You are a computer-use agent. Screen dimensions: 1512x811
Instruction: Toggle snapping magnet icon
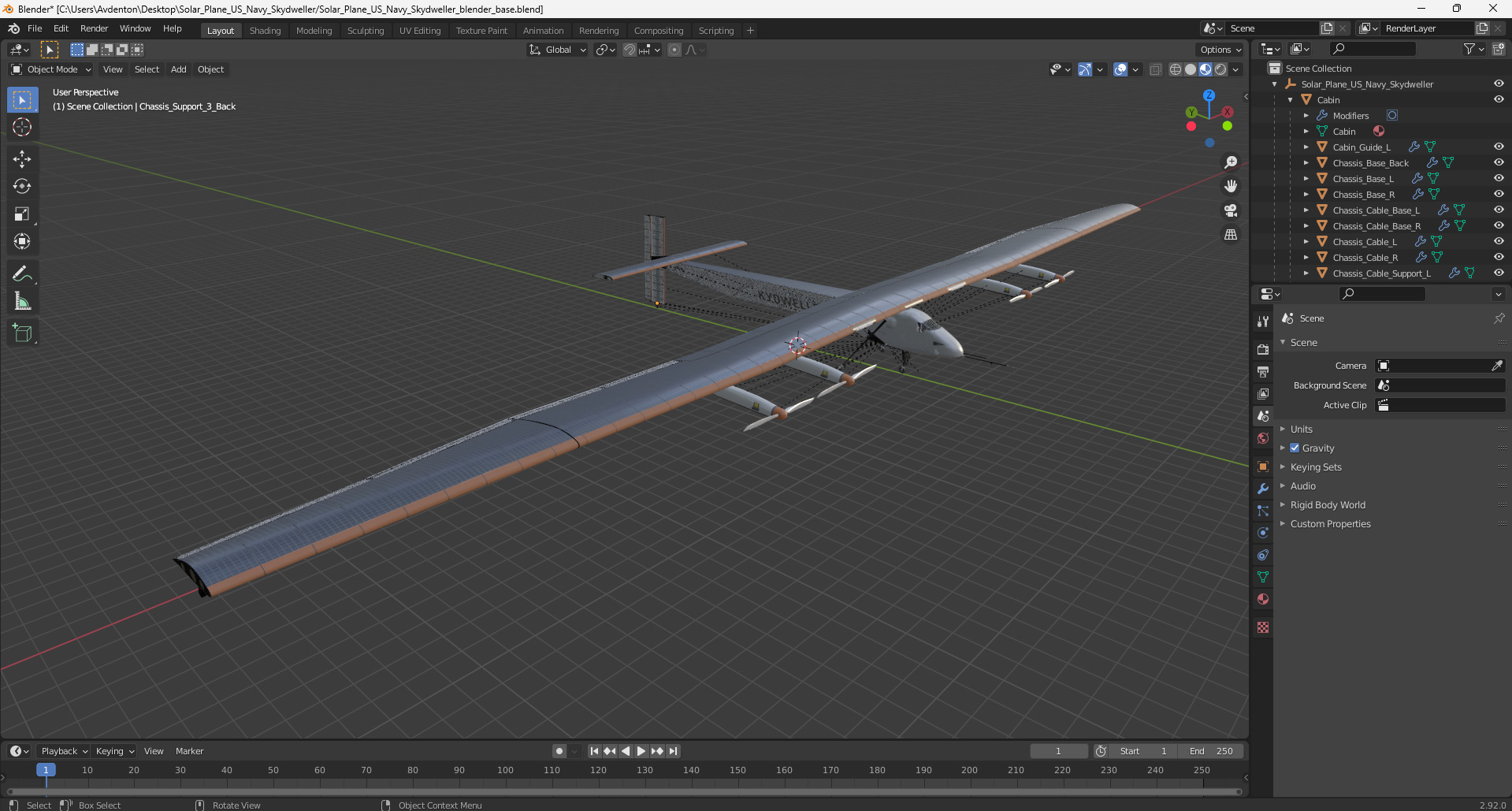pos(629,50)
